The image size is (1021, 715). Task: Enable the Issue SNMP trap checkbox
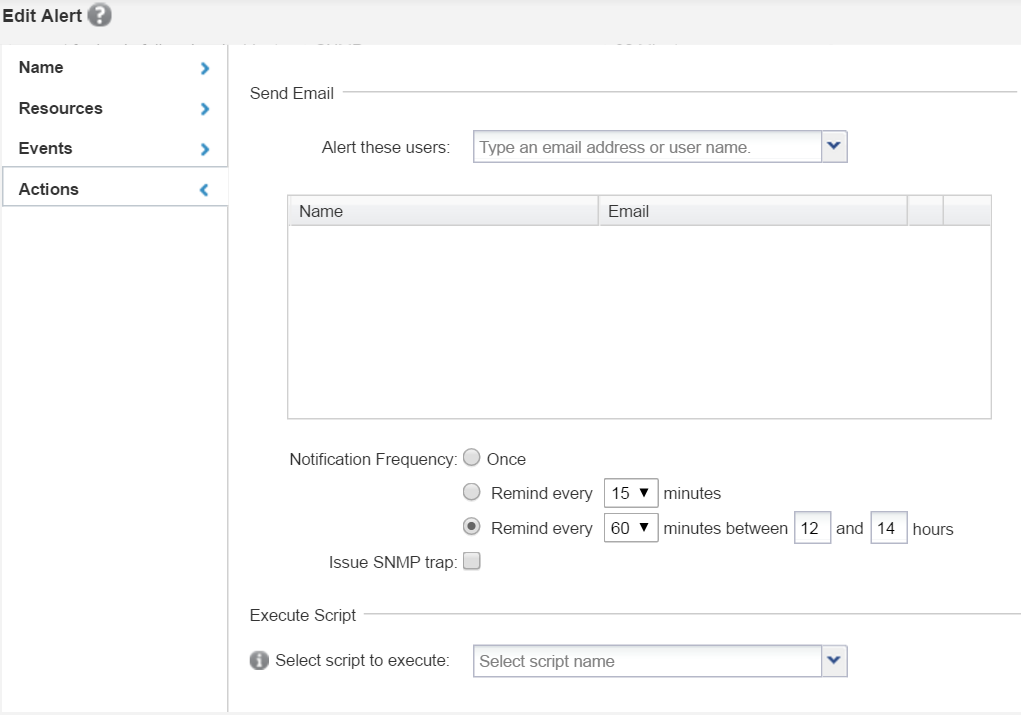(x=472, y=562)
